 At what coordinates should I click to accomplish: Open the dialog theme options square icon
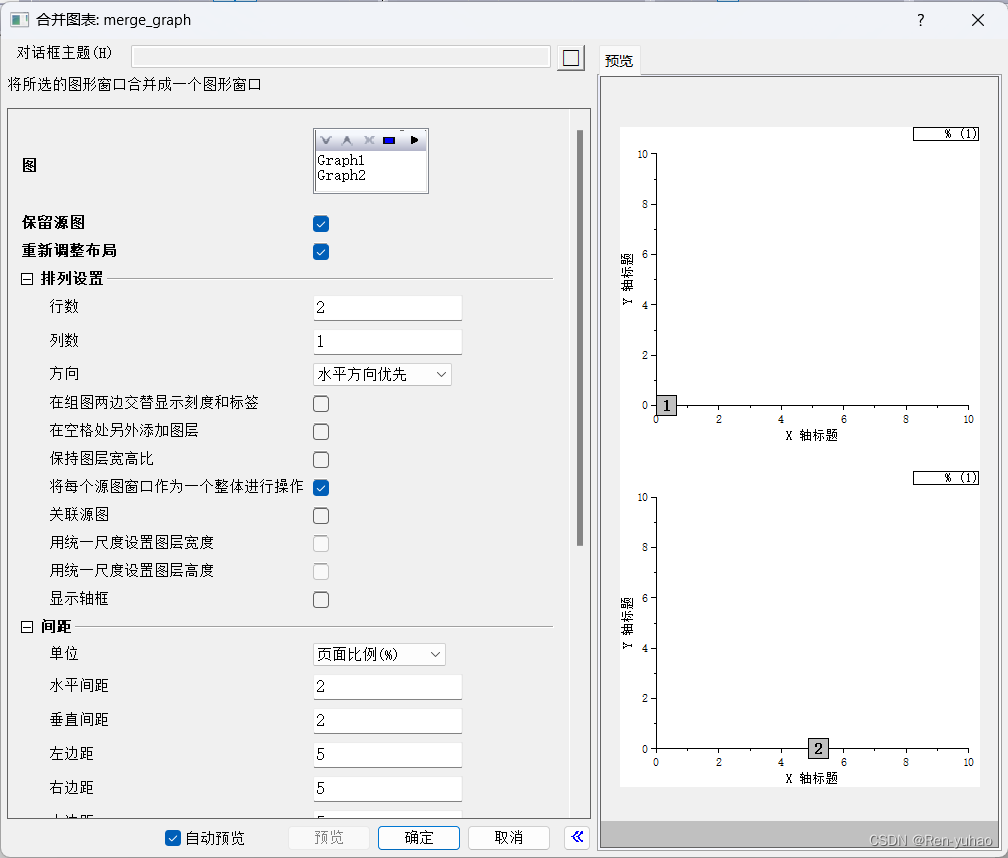coord(571,58)
